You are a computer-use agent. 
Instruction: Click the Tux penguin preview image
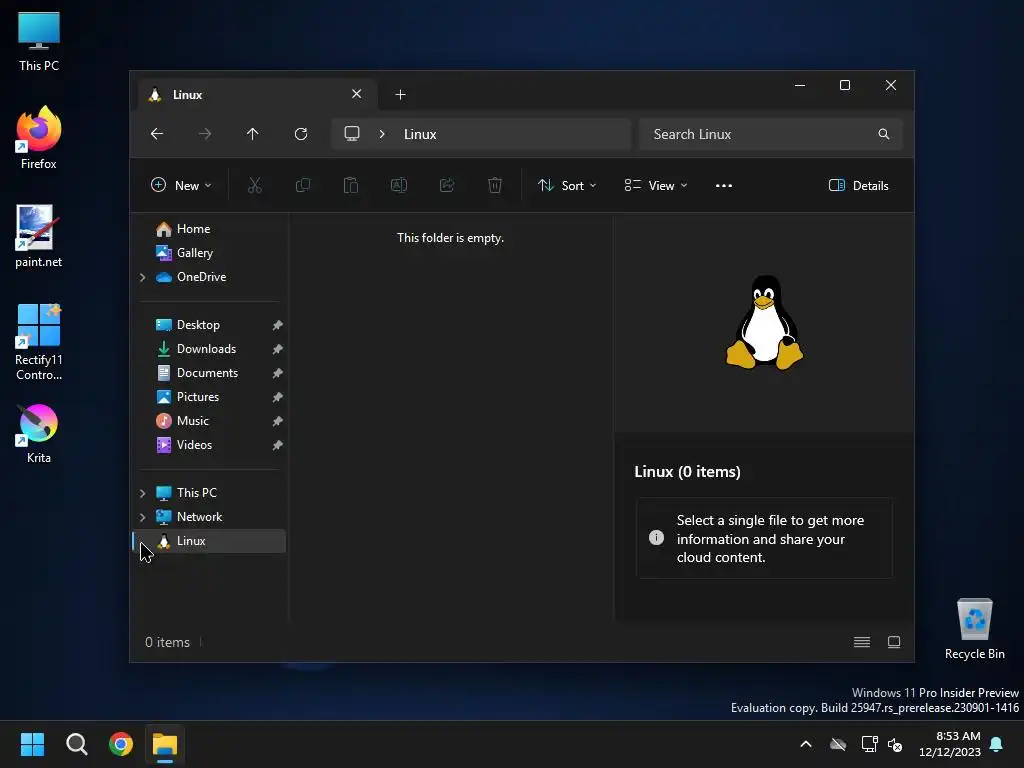(x=765, y=323)
